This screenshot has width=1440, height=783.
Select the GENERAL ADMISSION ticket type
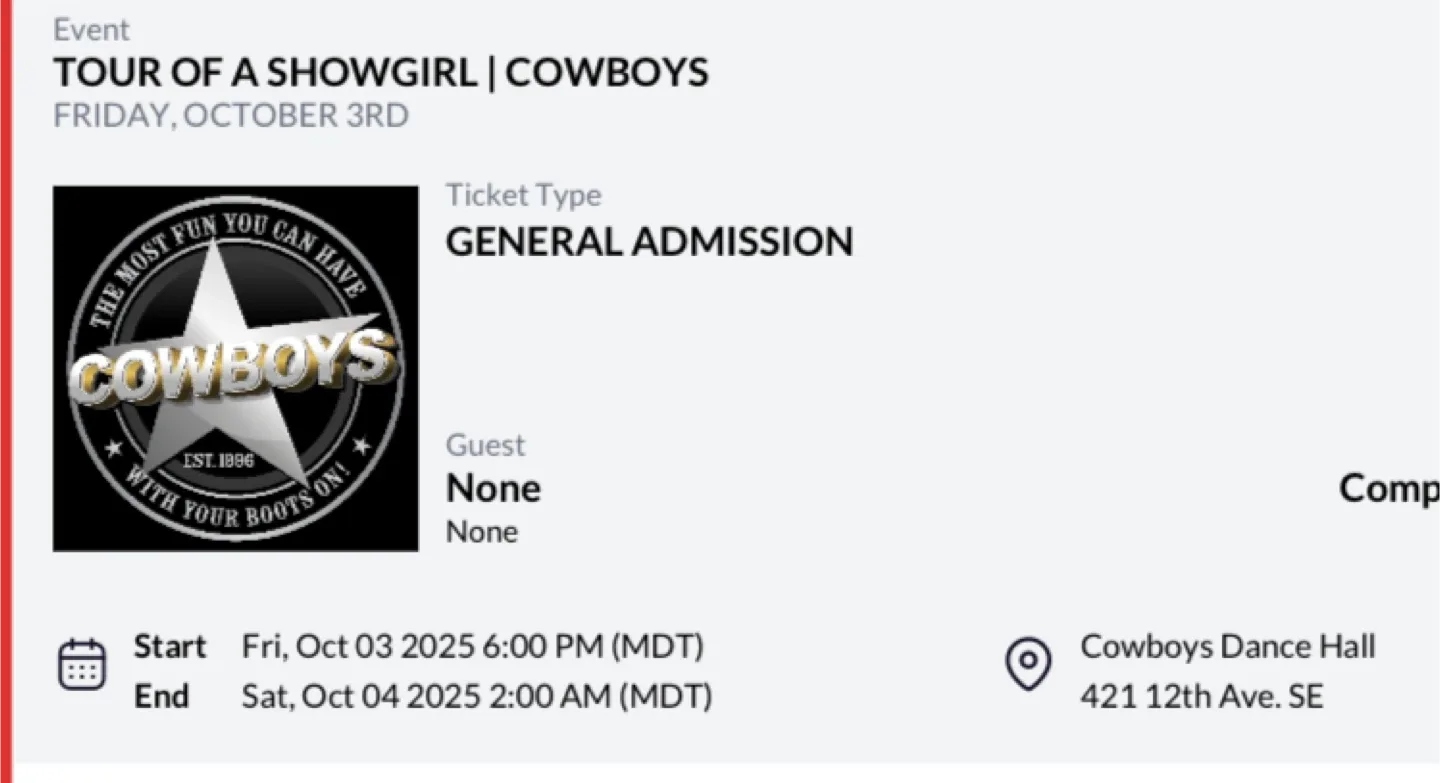point(649,242)
